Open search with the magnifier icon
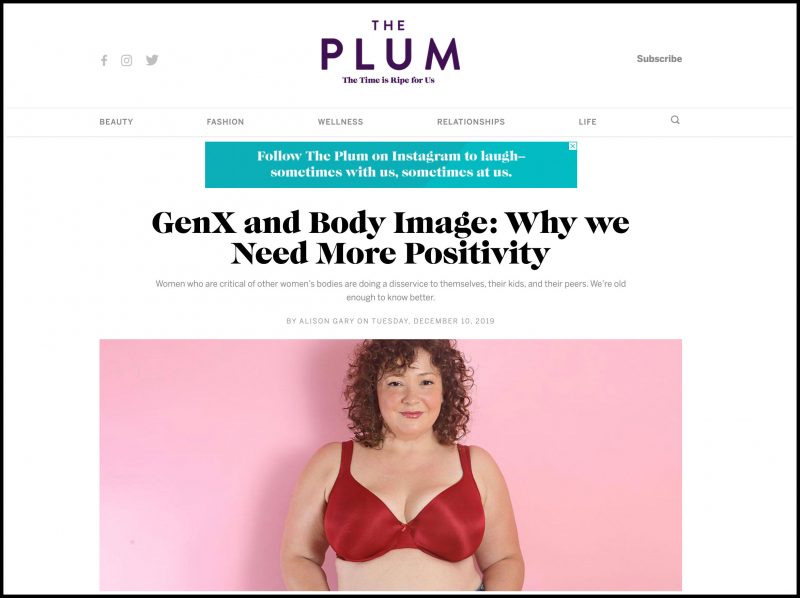800x598 pixels. pos(675,120)
